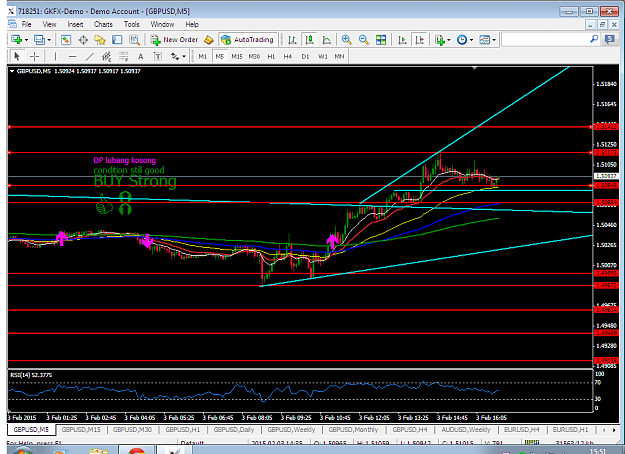Open the Tools menu
The width and height of the screenshot is (625, 454).
coord(132,24)
